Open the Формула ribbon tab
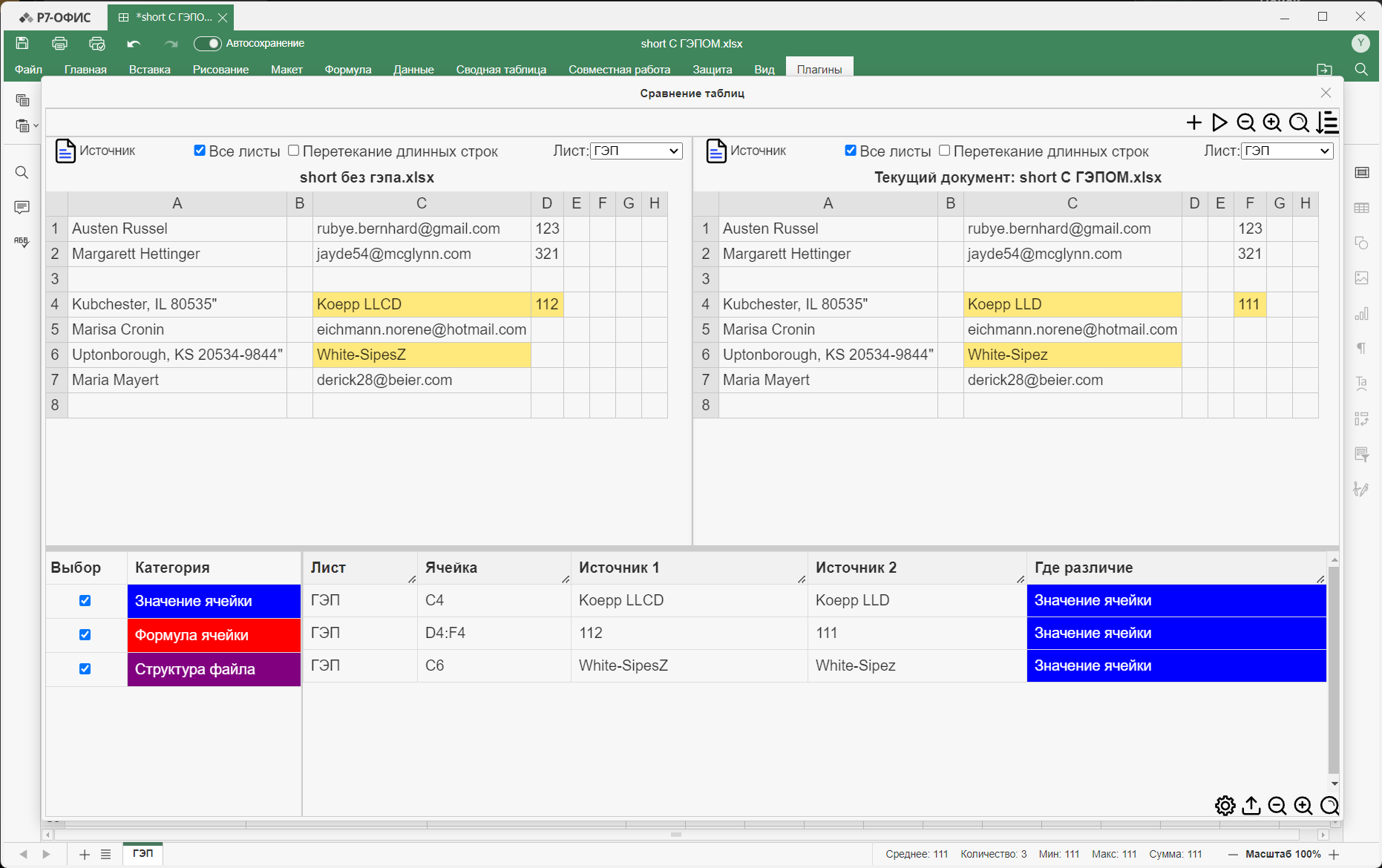The height and width of the screenshot is (868, 1382). pyautogui.click(x=347, y=70)
